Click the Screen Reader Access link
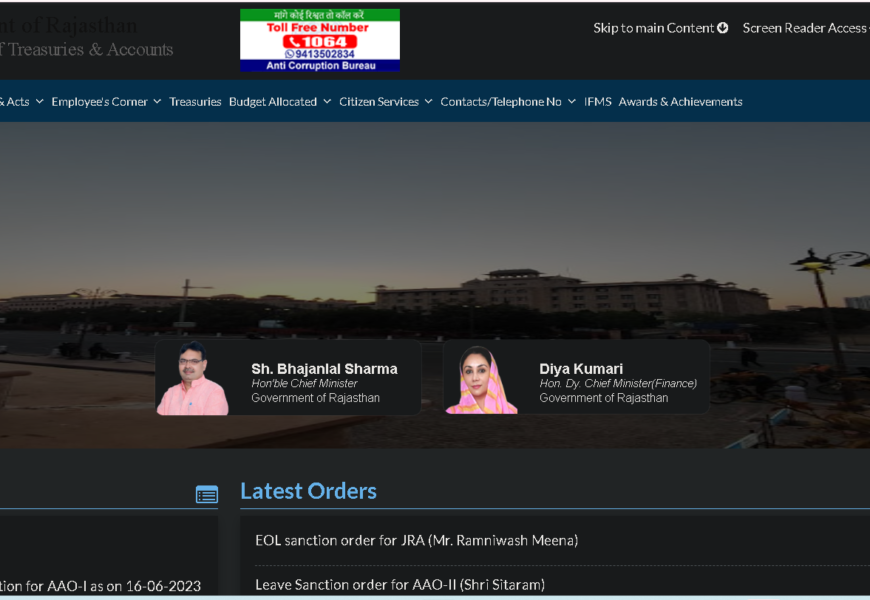Screen dimensions: 870x600 (804, 28)
